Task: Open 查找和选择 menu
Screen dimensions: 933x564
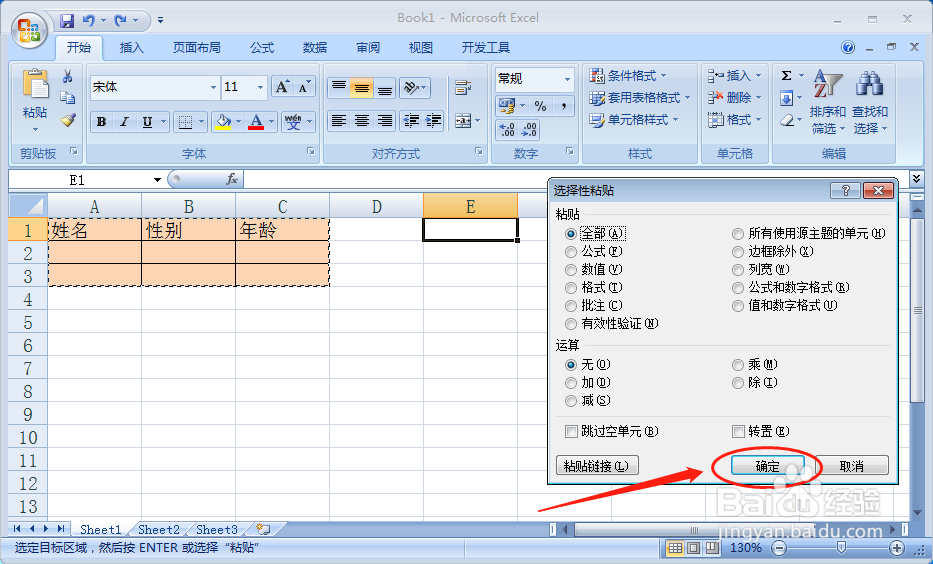Action: click(869, 101)
